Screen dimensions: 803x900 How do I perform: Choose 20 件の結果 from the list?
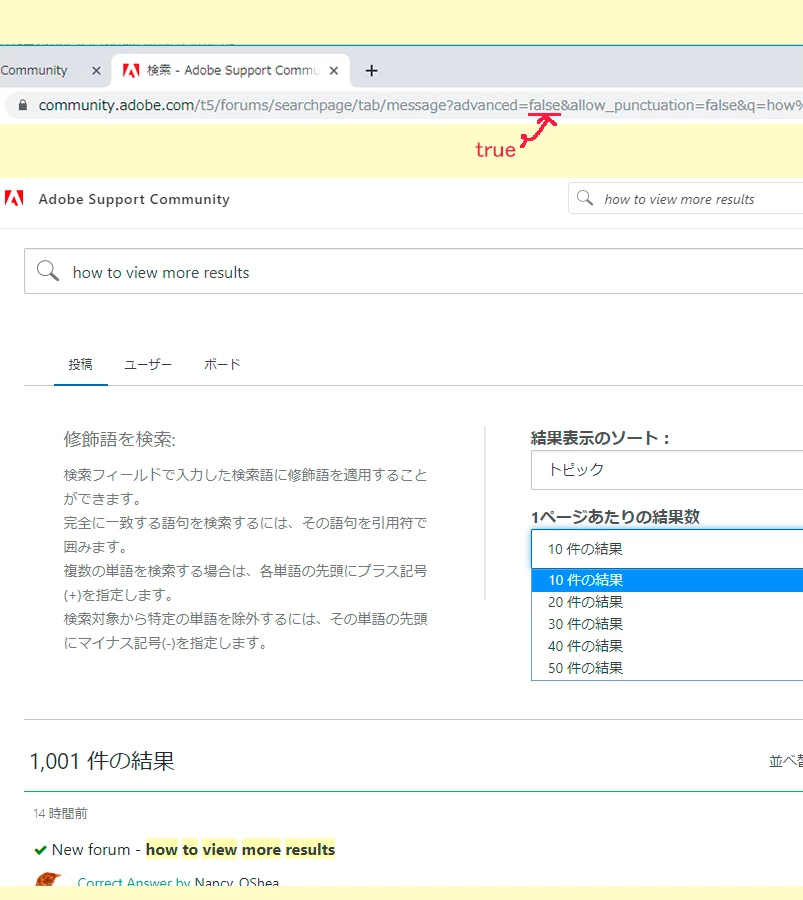pos(667,602)
